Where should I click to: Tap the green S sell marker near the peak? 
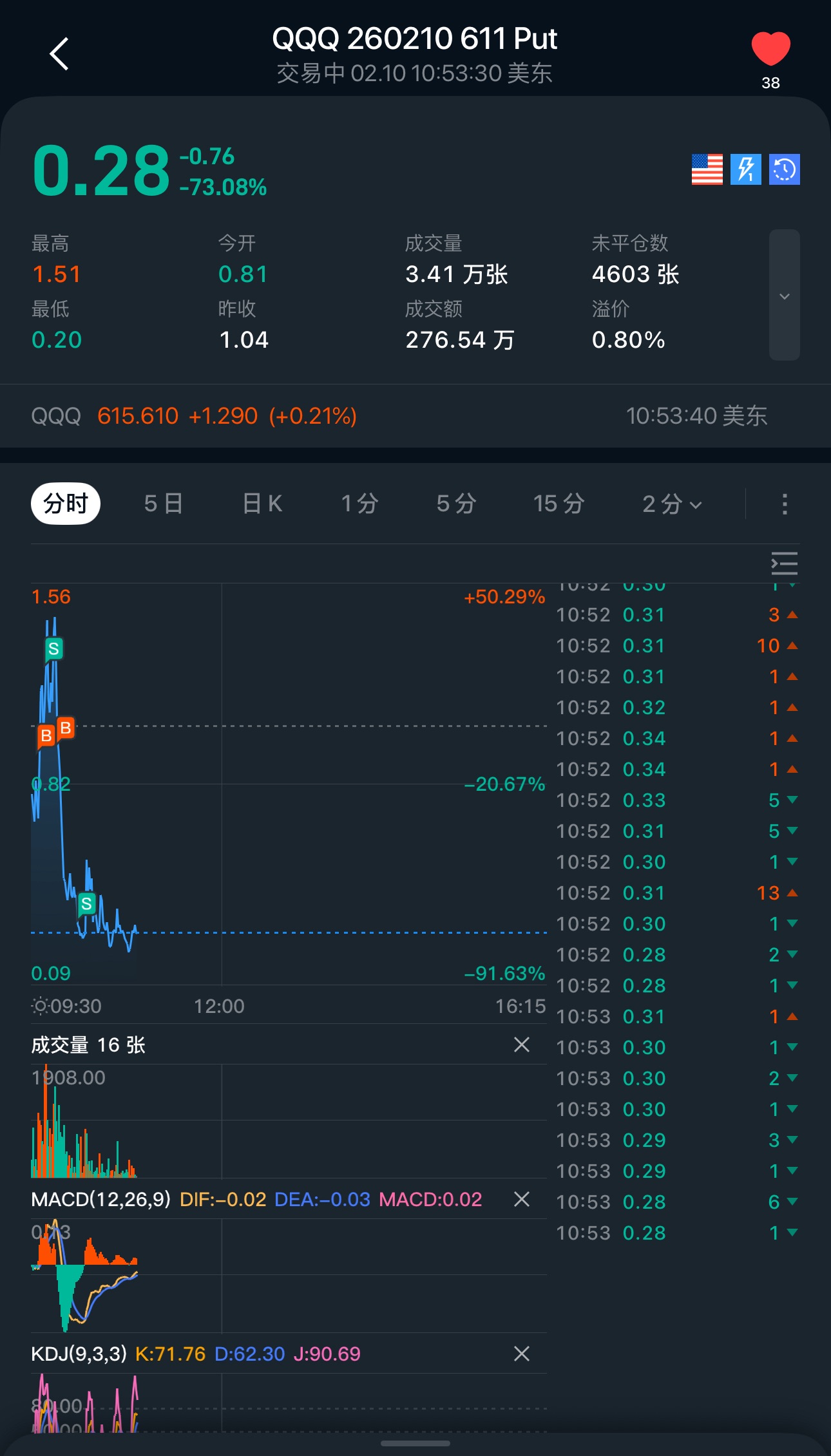pyautogui.click(x=53, y=648)
